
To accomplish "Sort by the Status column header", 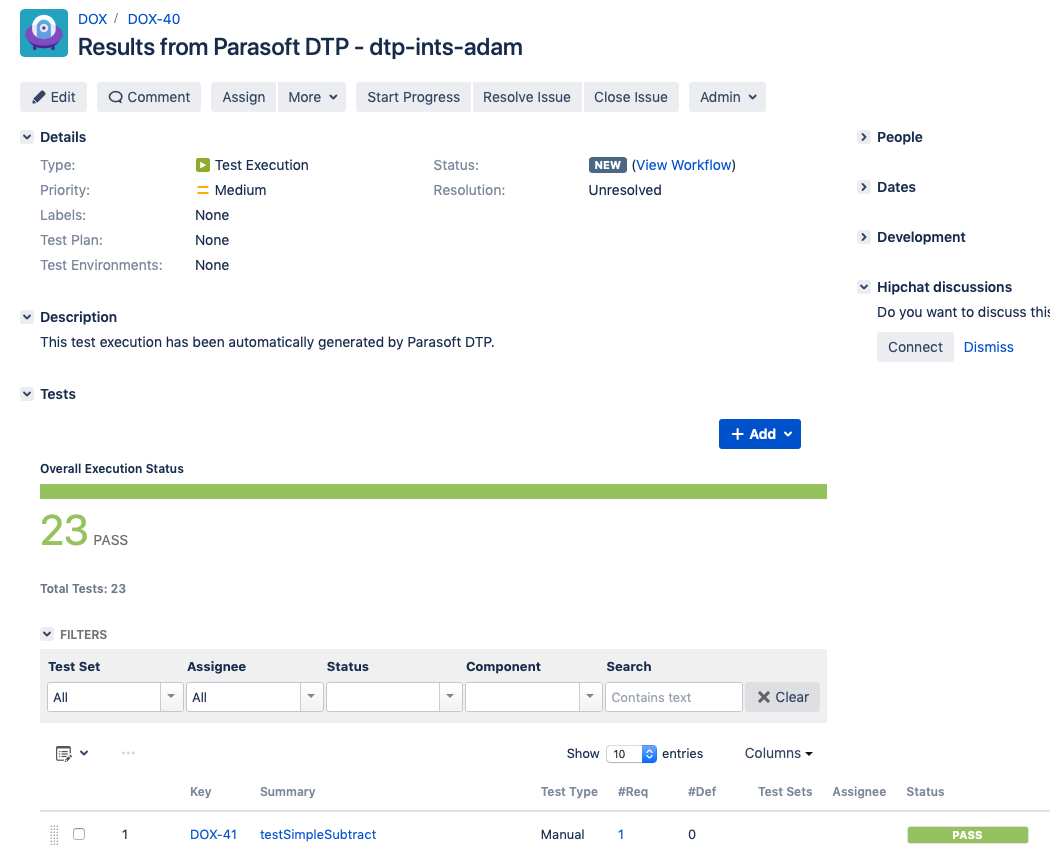I will [x=925, y=791].
